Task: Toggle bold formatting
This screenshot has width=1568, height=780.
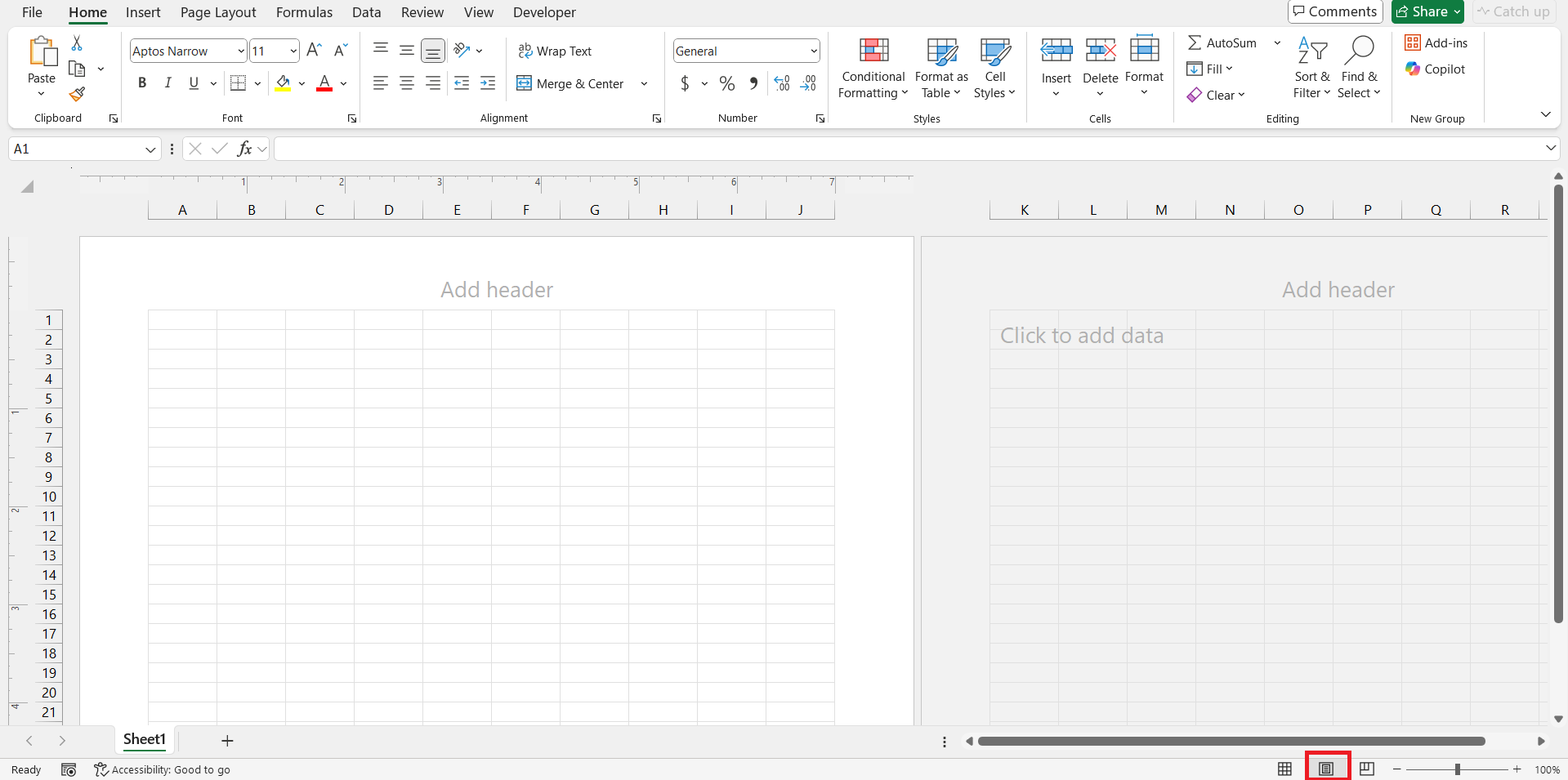Action: (x=142, y=82)
